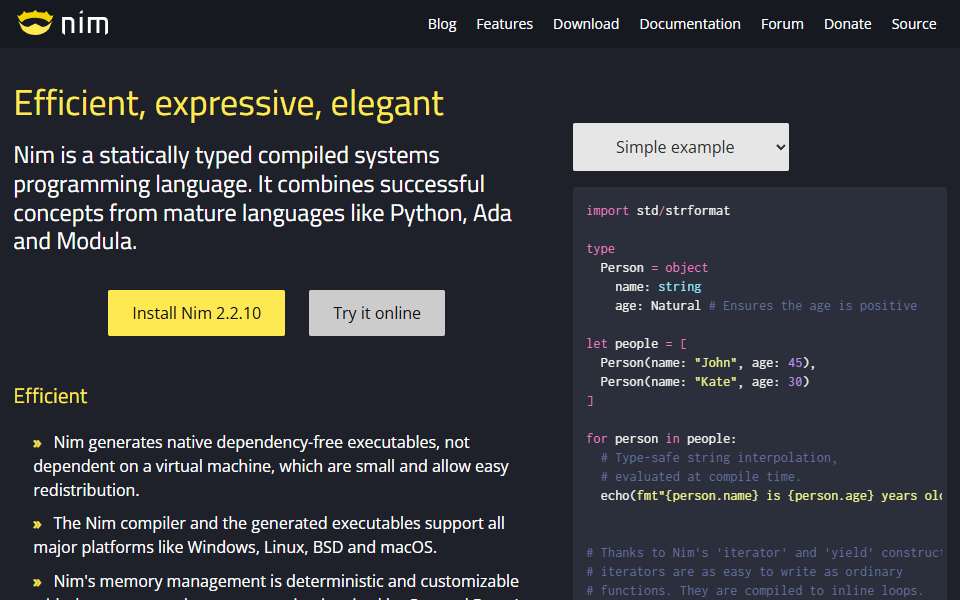Click the Donate nav item
This screenshot has width=960, height=600.
tap(847, 24)
